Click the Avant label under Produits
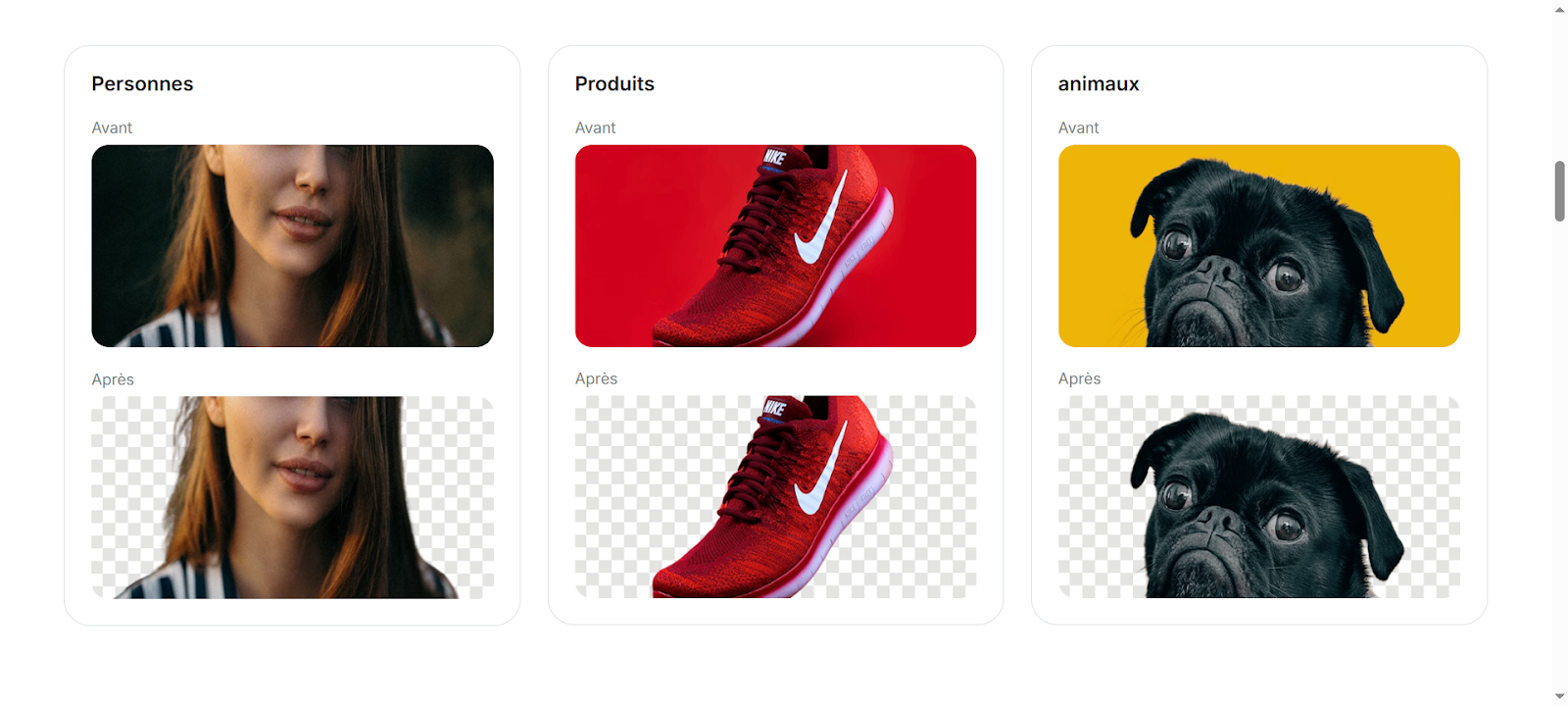The width and height of the screenshot is (1568, 706). [595, 128]
